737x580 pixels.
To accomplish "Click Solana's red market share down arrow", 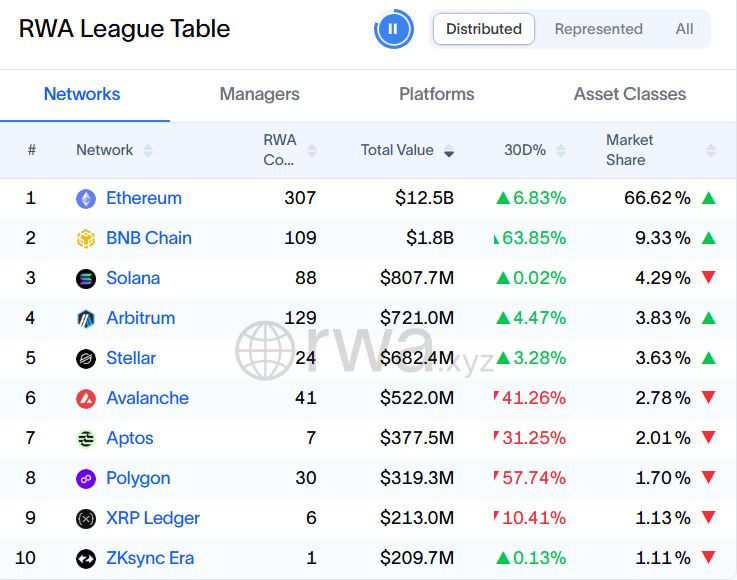I will tap(708, 277).
